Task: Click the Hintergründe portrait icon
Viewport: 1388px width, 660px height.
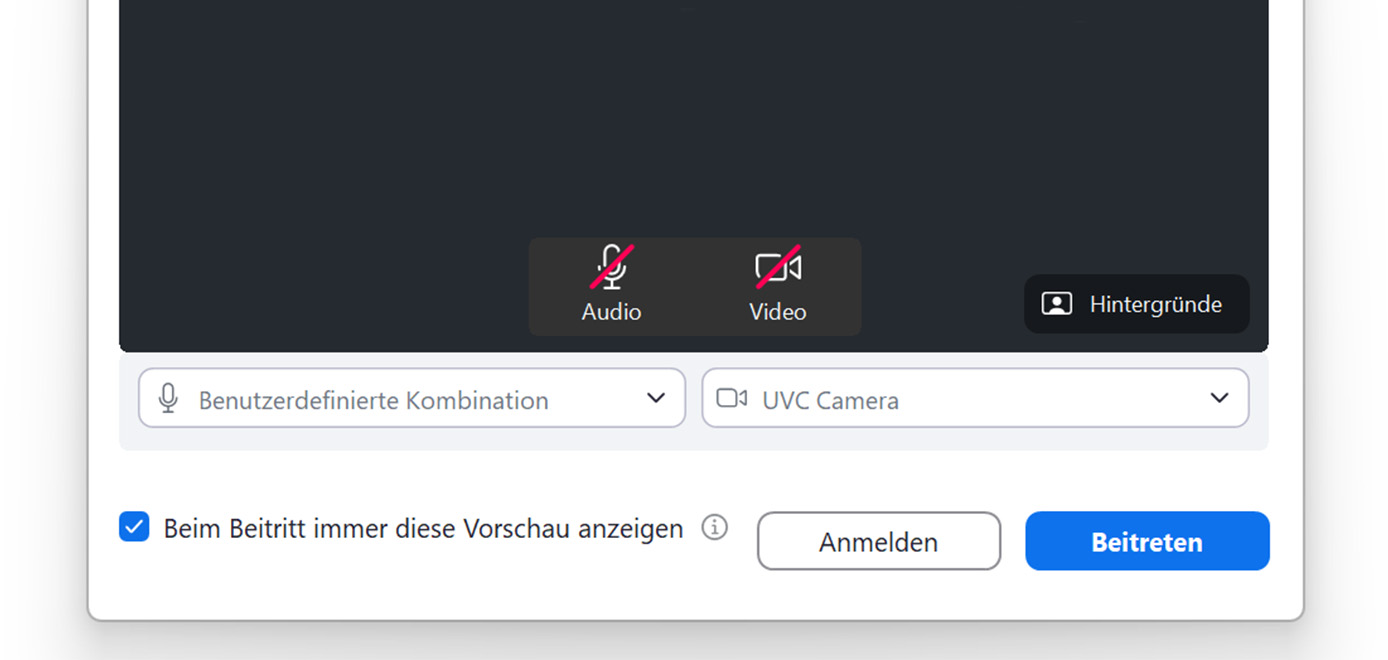Action: click(1057, 304)
